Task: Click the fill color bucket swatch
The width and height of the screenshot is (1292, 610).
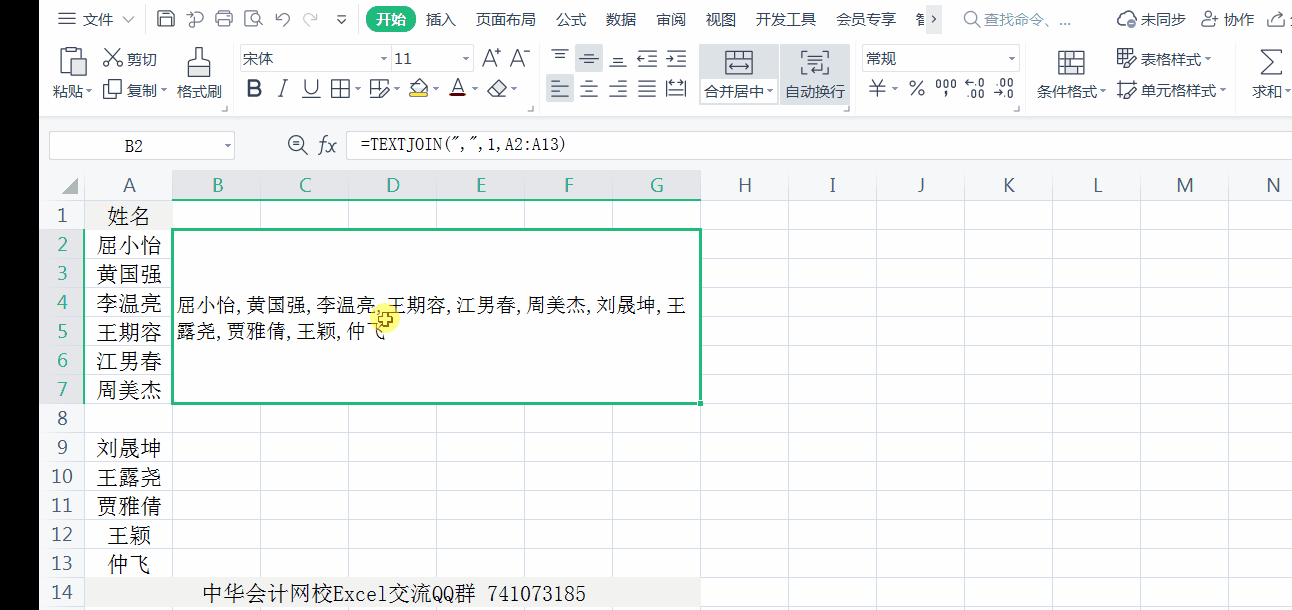Action: pyautogui.click(x=419, y=89)
